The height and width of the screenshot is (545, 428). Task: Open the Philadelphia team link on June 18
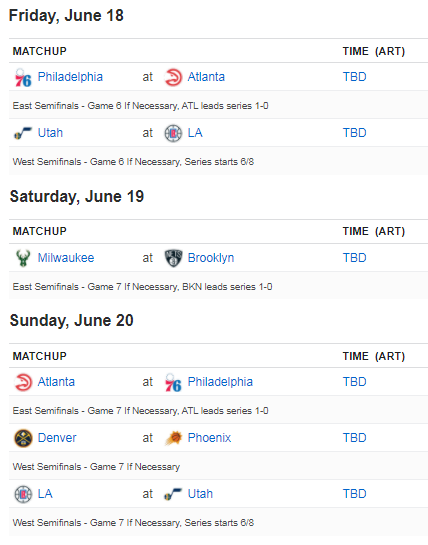pos(70,77)
